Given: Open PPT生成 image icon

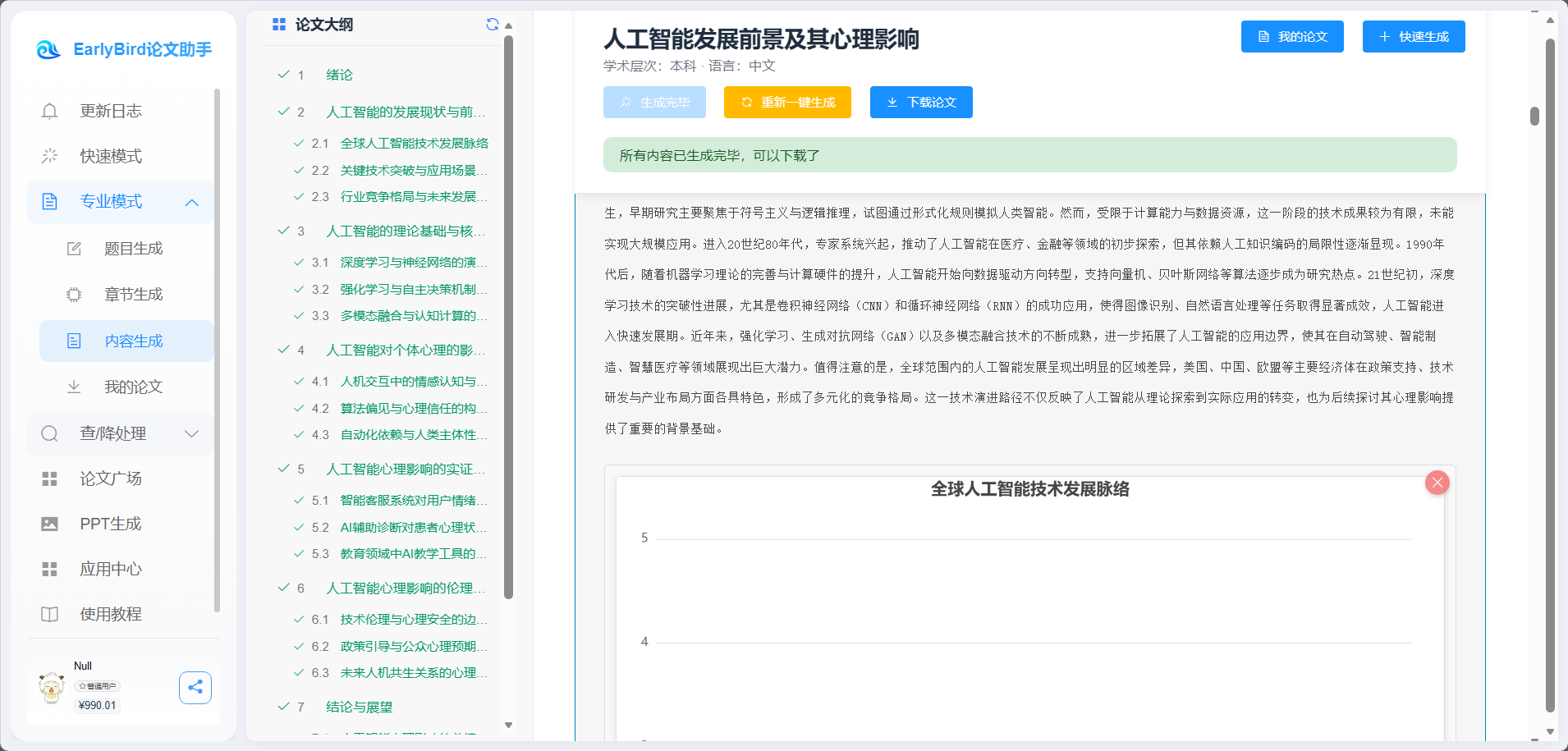Looking at the screenshot, I should (x=49, y=523).
